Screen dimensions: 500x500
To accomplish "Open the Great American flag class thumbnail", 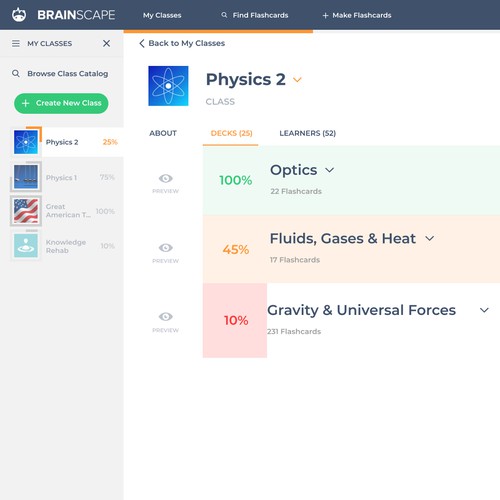I will point(26,211).
